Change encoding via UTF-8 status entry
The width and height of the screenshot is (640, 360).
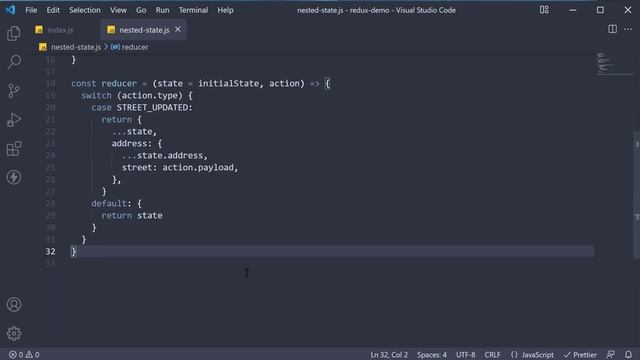pos(465,355)
